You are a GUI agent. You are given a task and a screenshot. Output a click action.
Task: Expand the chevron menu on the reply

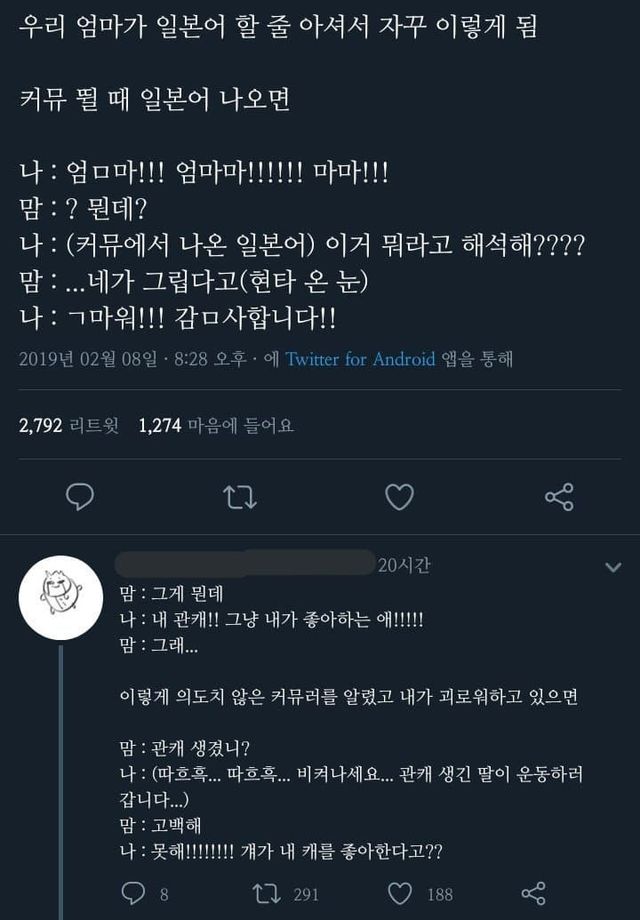coord(614,568)
